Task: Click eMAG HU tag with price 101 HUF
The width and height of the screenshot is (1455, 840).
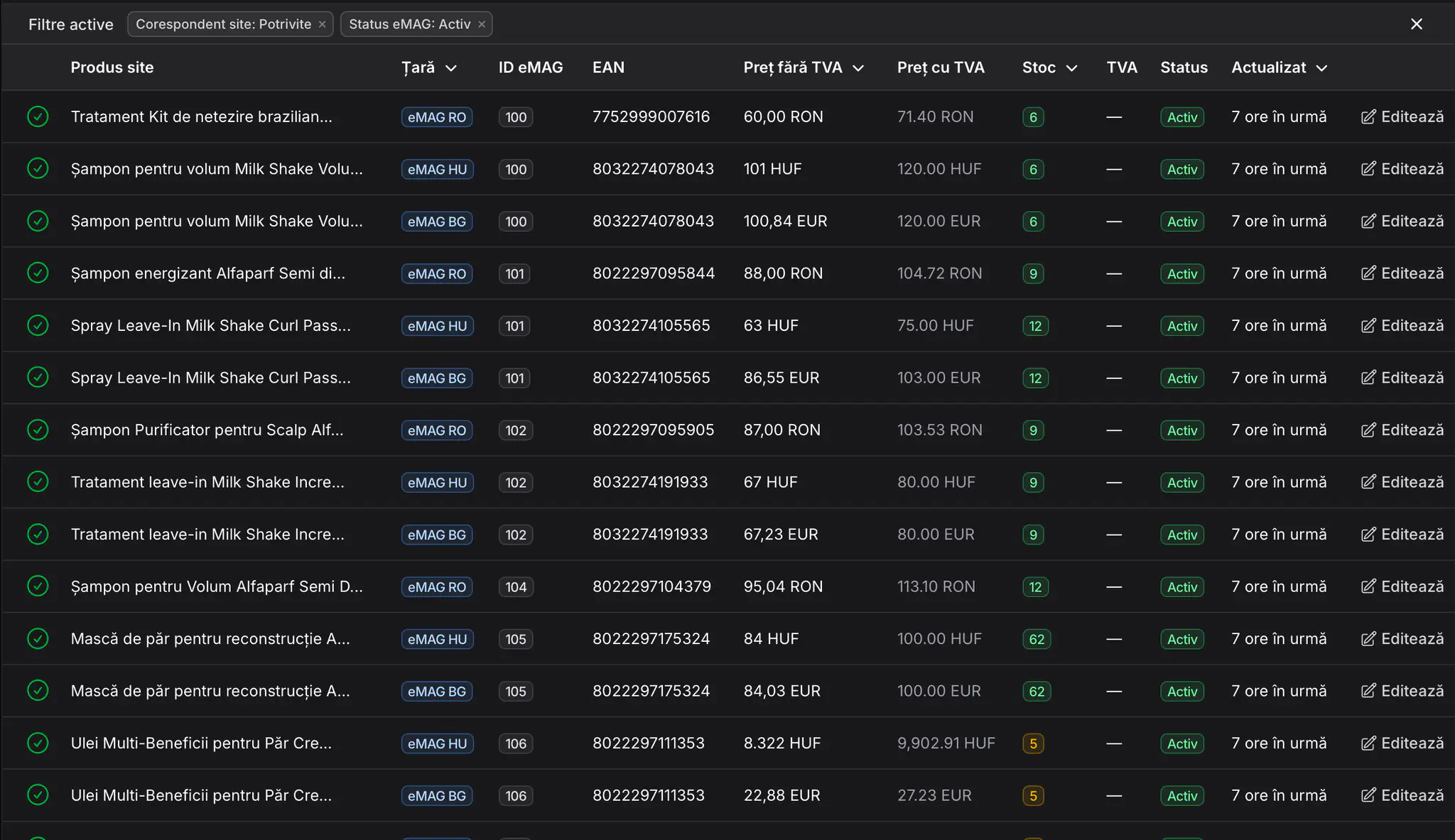Action: coord(437,169)
